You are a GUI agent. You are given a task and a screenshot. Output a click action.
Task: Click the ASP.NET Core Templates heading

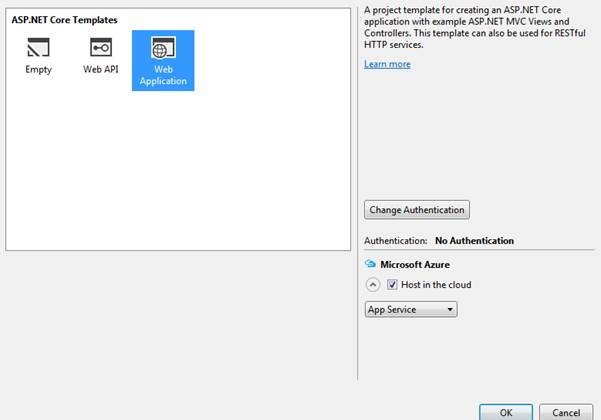tap(64, 20)
